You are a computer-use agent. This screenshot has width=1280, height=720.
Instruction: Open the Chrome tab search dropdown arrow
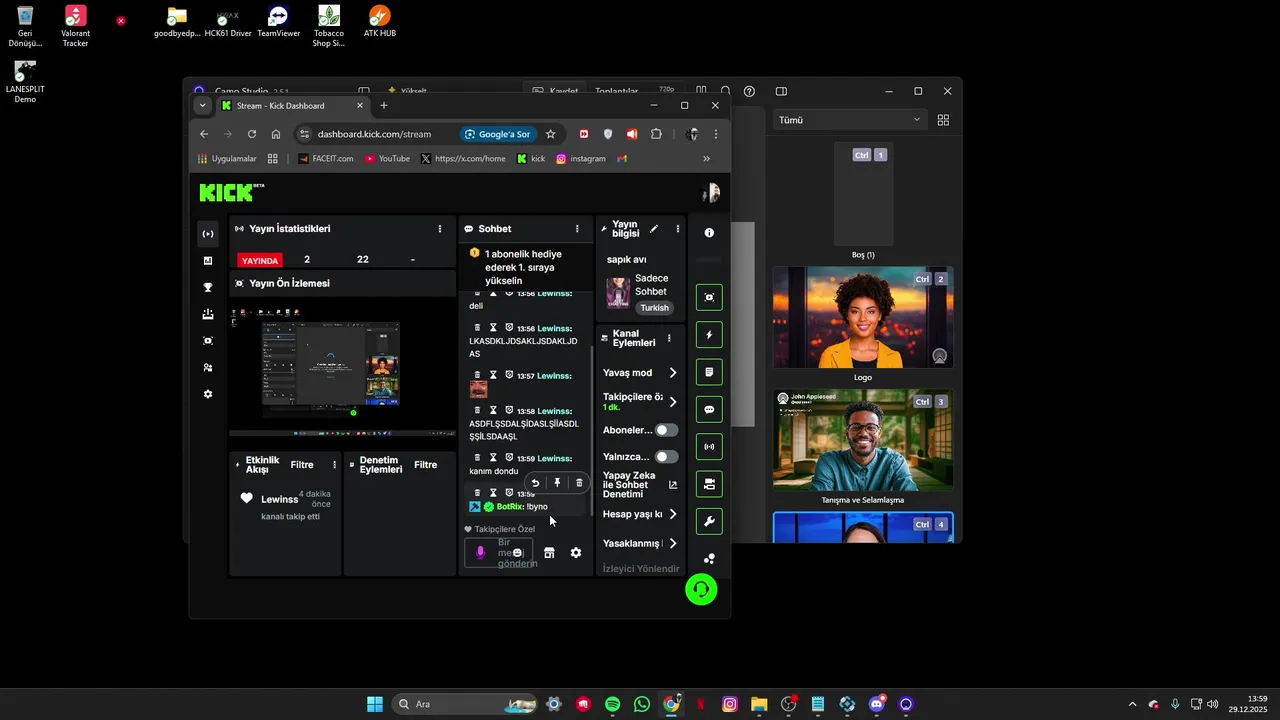[x=203, y=105]
